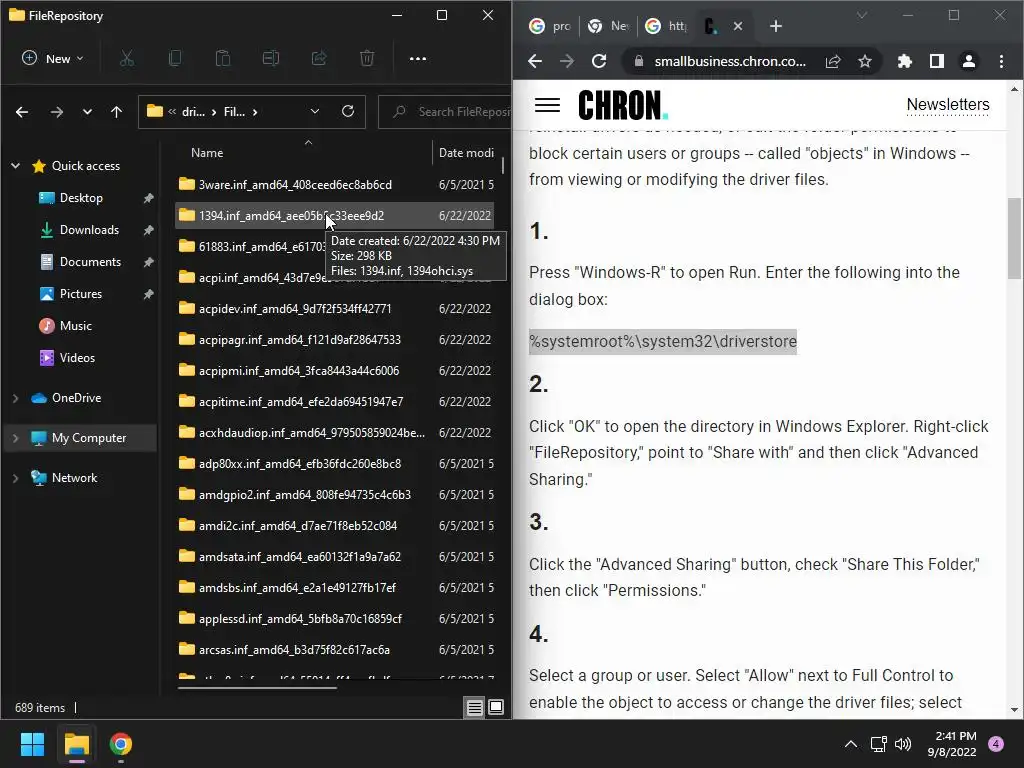Open the See more (three dots) menu in File Explorer
Screen dimensions: 1024x768
coord(418,59)
